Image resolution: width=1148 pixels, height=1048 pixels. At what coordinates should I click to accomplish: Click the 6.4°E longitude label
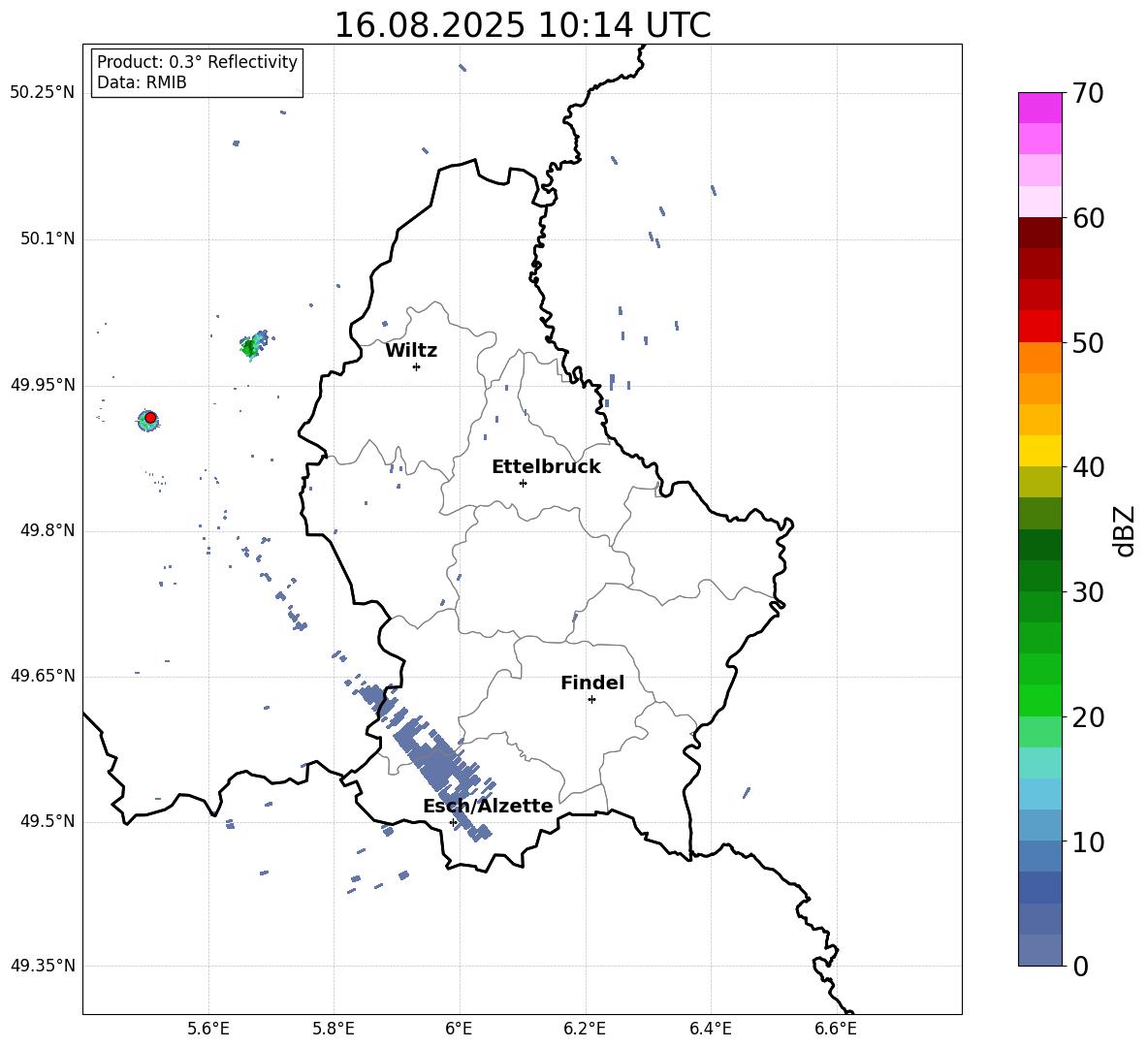coord(710,1029)
